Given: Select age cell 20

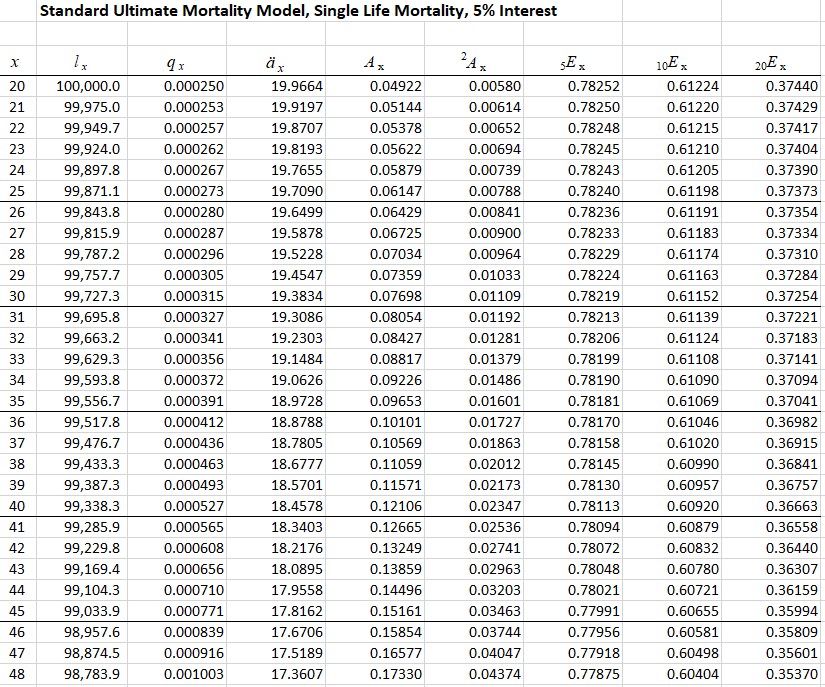Looking at the screenshot, I should pyautogui.click(x=17, y=86).
